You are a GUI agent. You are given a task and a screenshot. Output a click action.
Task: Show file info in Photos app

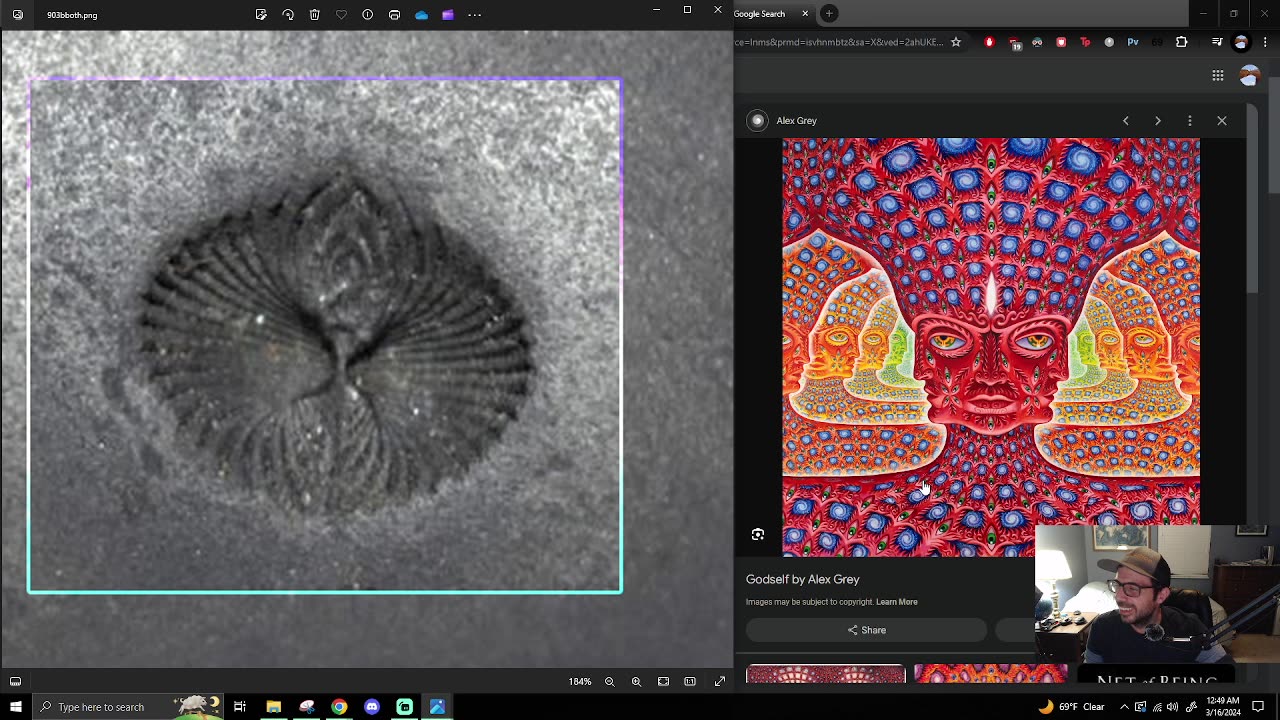click(x=368, y=15)
